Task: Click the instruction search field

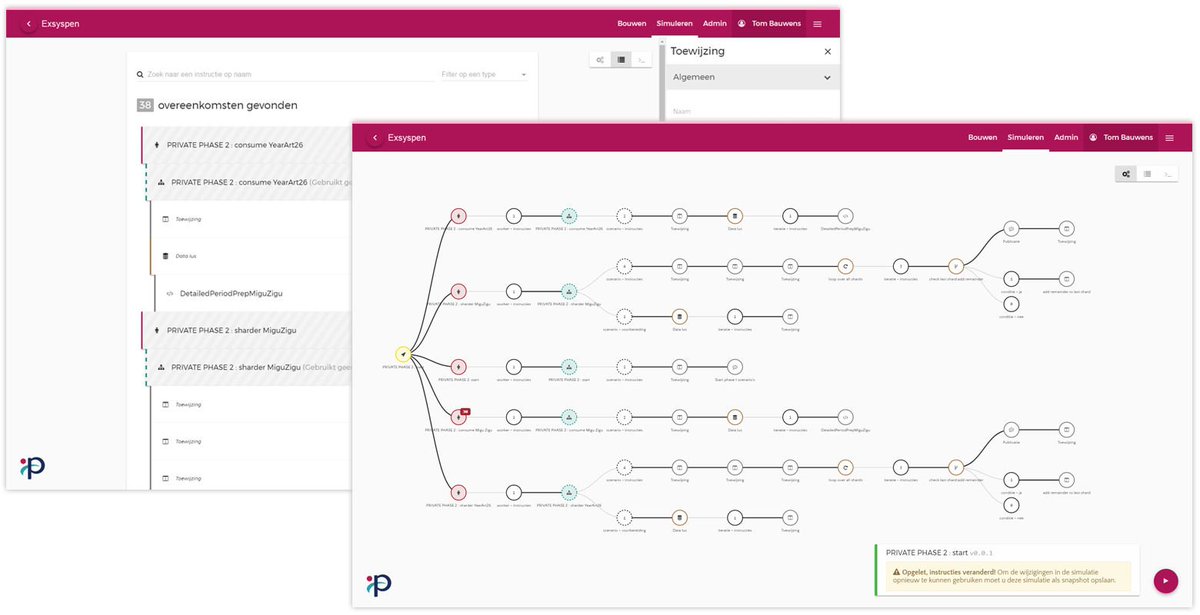Action: click(285, 74)
